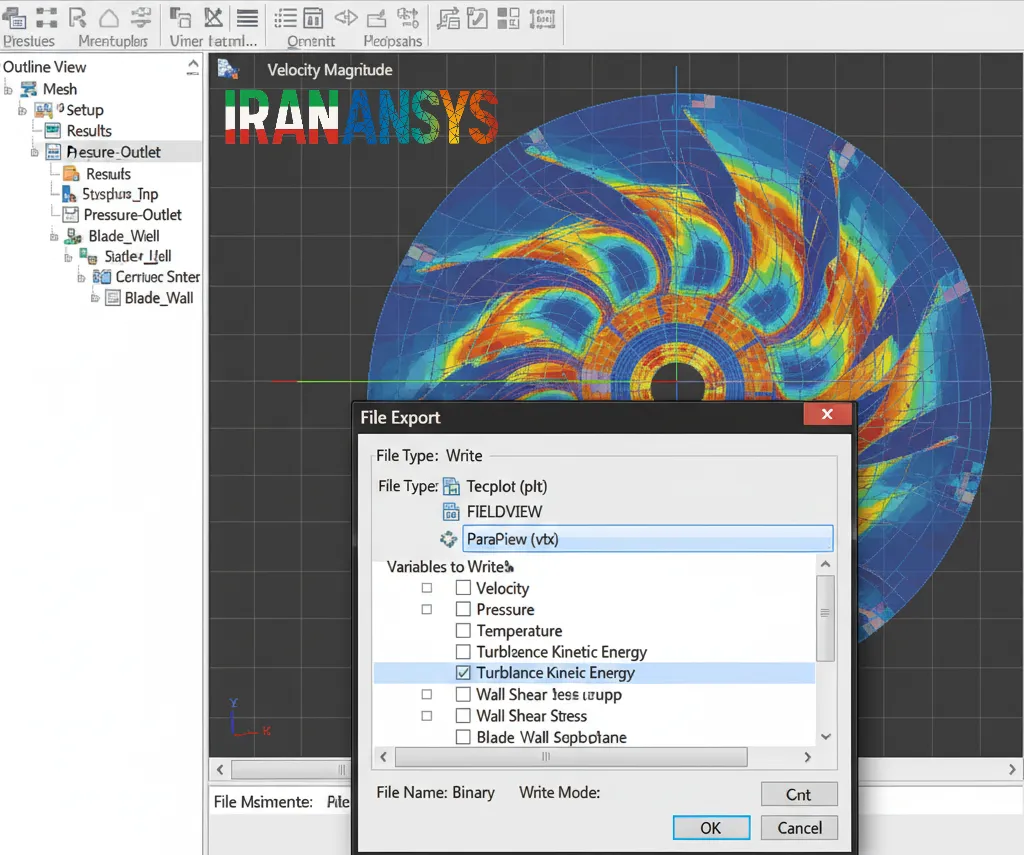Image resolution: width=1024 pixels, height=855 pixels.
Task: Collapse the Outline View panel chevron
Action: (x=193, y=67)
